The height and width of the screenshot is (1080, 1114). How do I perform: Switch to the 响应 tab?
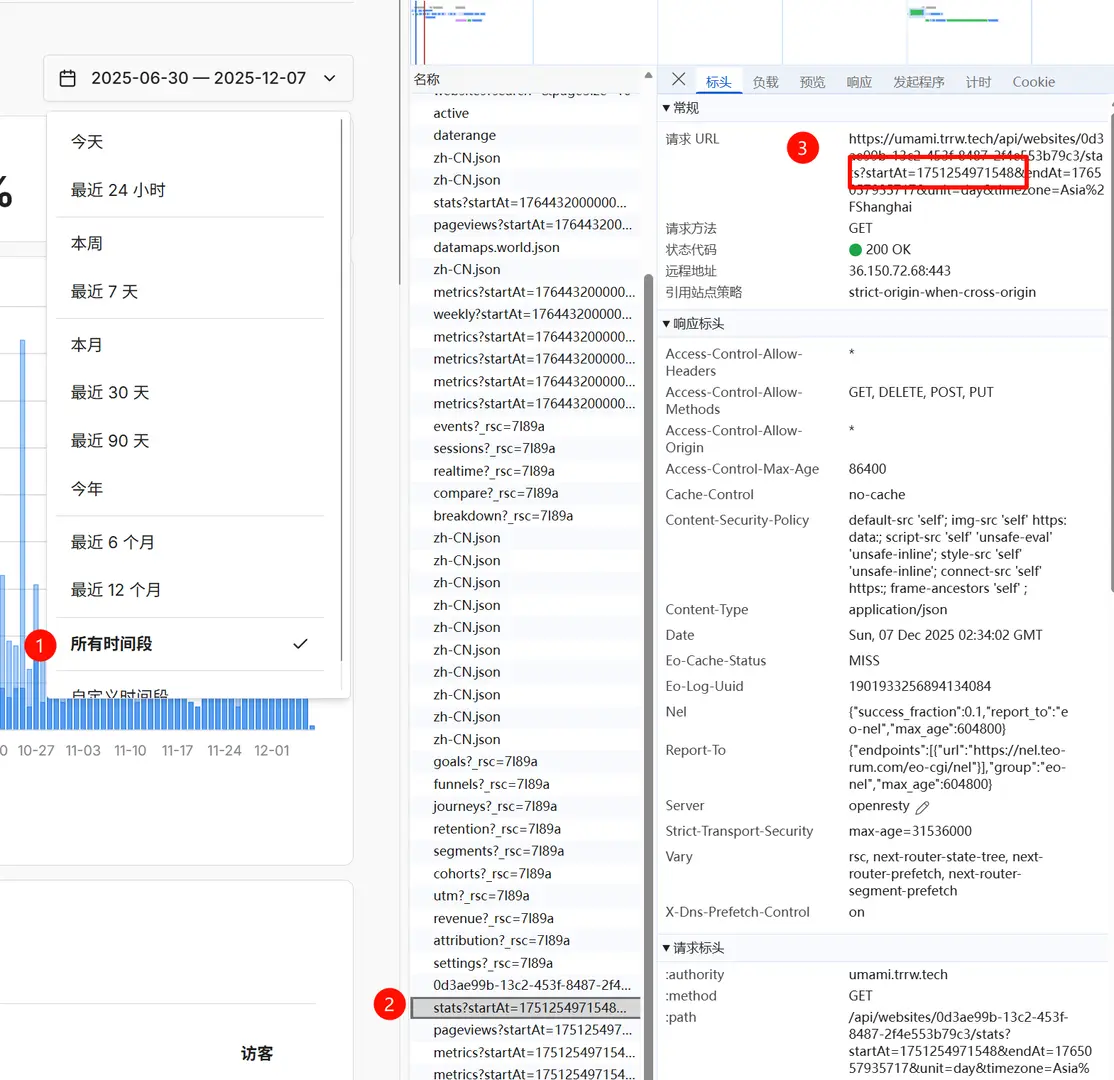(x=858, y=82)
